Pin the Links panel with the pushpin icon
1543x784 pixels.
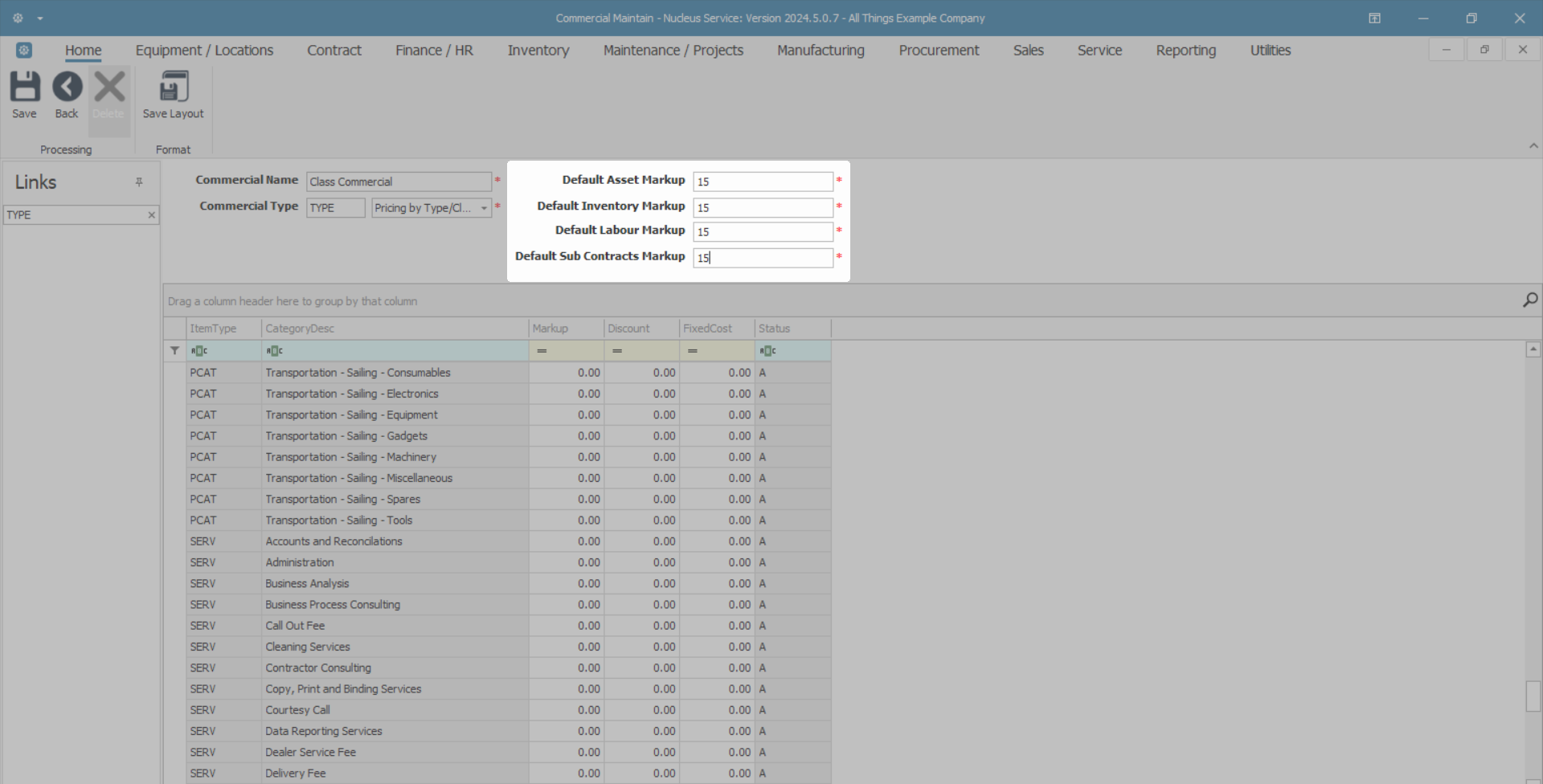pyautogui.click(x=139, y=182)
